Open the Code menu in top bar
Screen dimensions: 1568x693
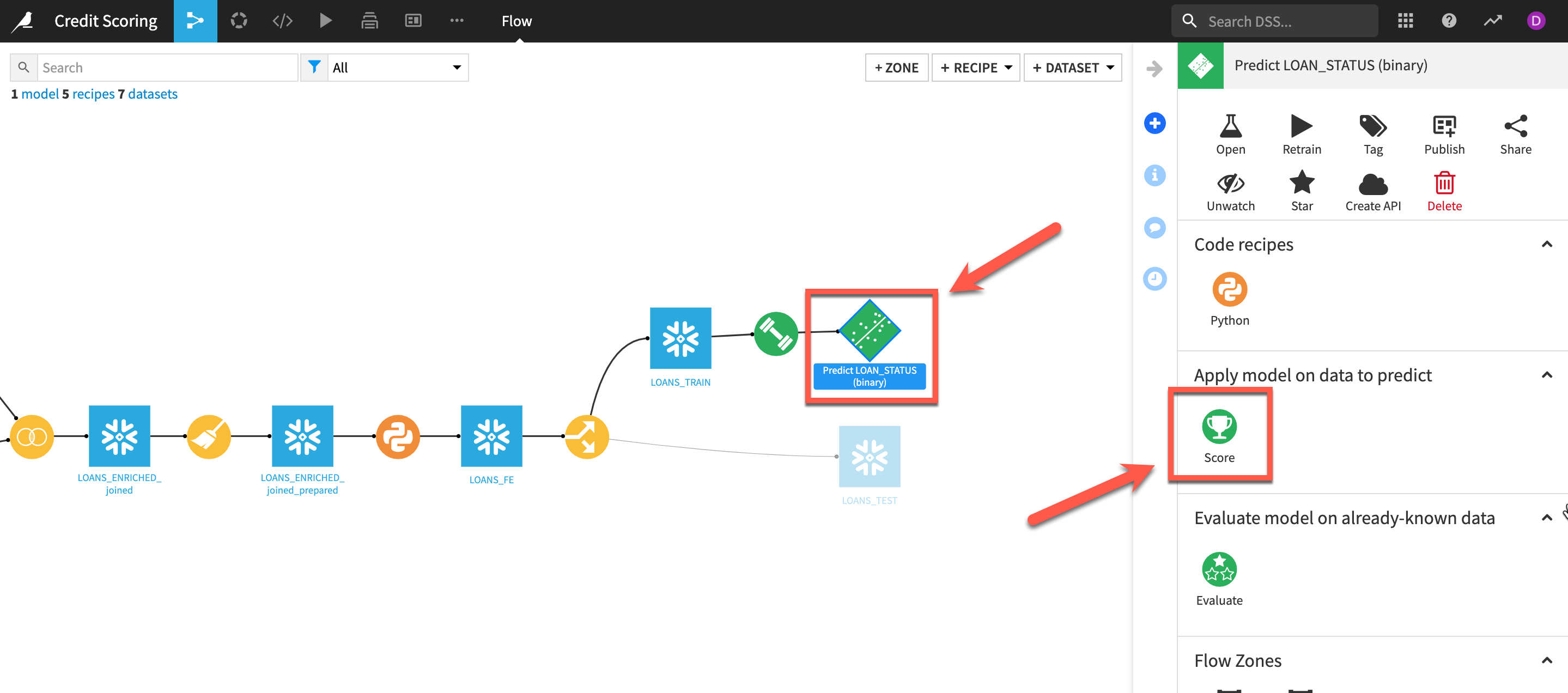tap(282, 21)
